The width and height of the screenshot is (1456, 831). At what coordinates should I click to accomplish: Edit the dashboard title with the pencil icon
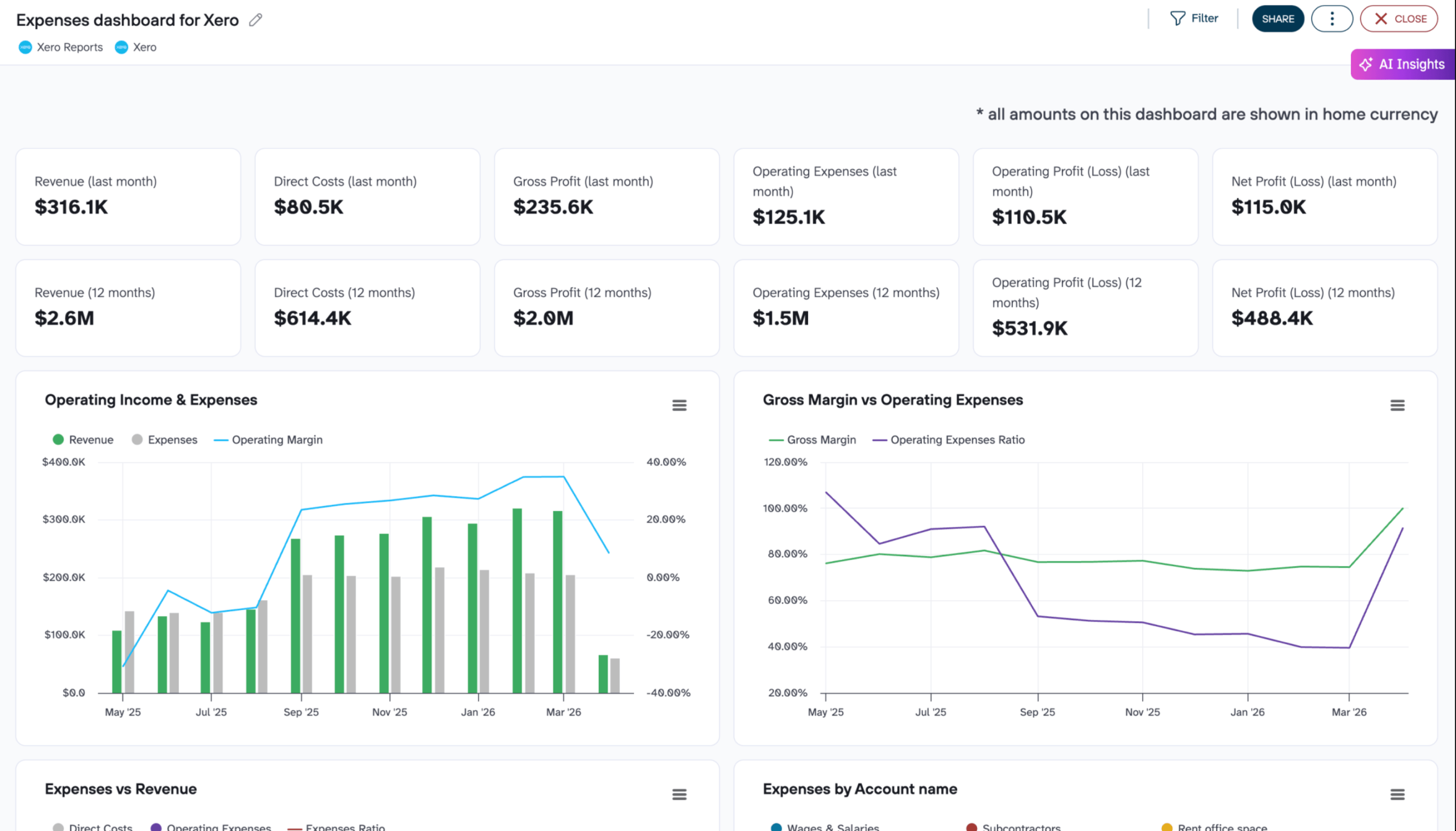tap(255, 19)
